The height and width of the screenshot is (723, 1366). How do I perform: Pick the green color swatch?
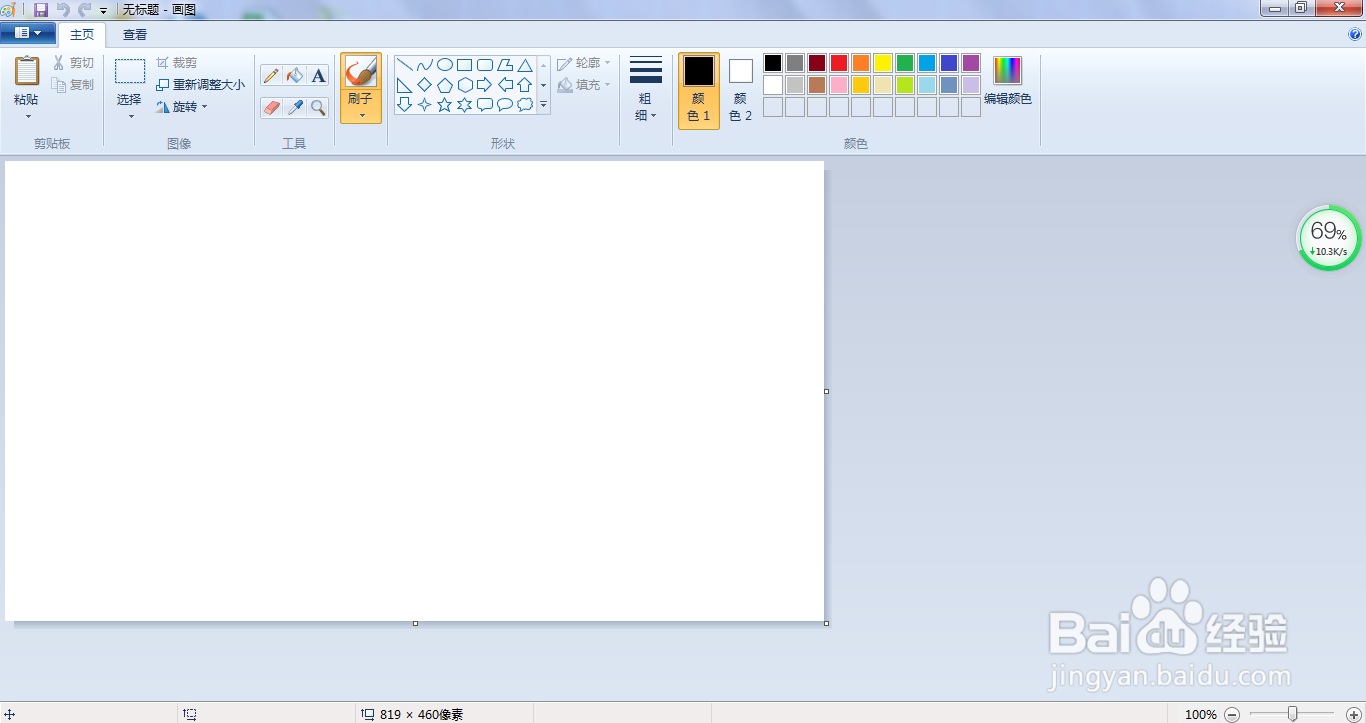tap(905, 63)
